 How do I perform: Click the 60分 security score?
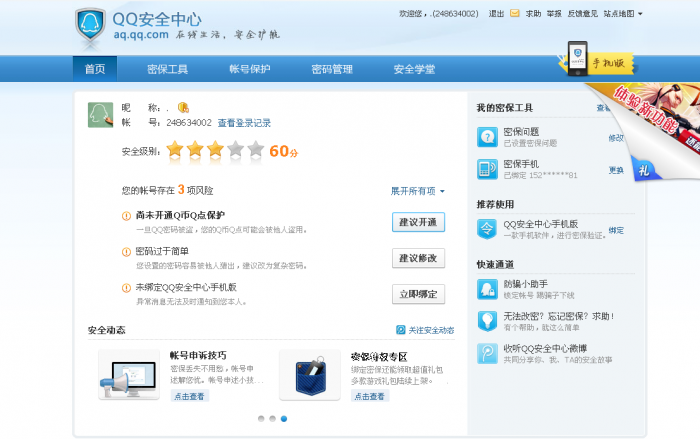pos(283,151)
